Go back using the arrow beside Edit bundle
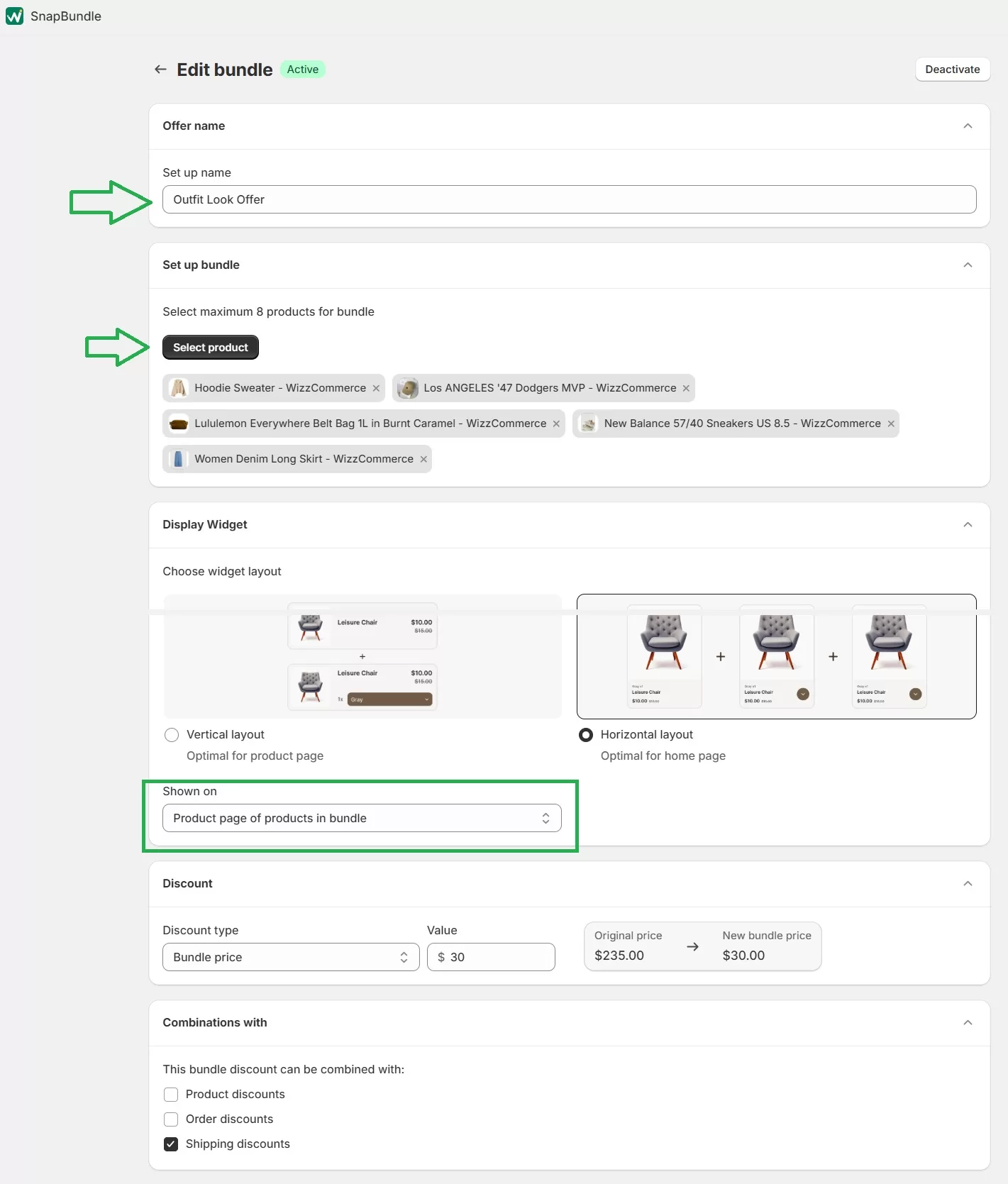The height and width of the screenshot is (1184, 1008). coord(160,70)
